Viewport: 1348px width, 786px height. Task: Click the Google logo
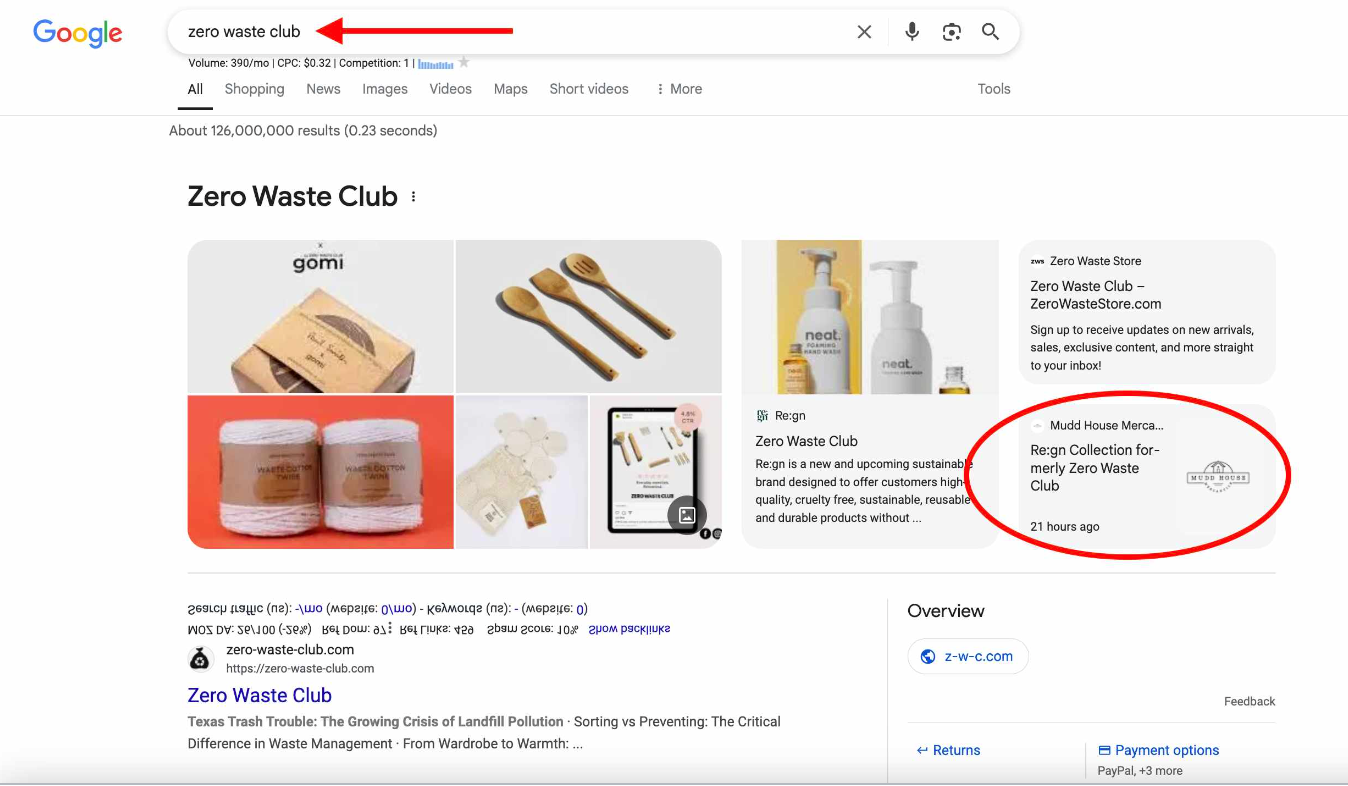[78, 33]
